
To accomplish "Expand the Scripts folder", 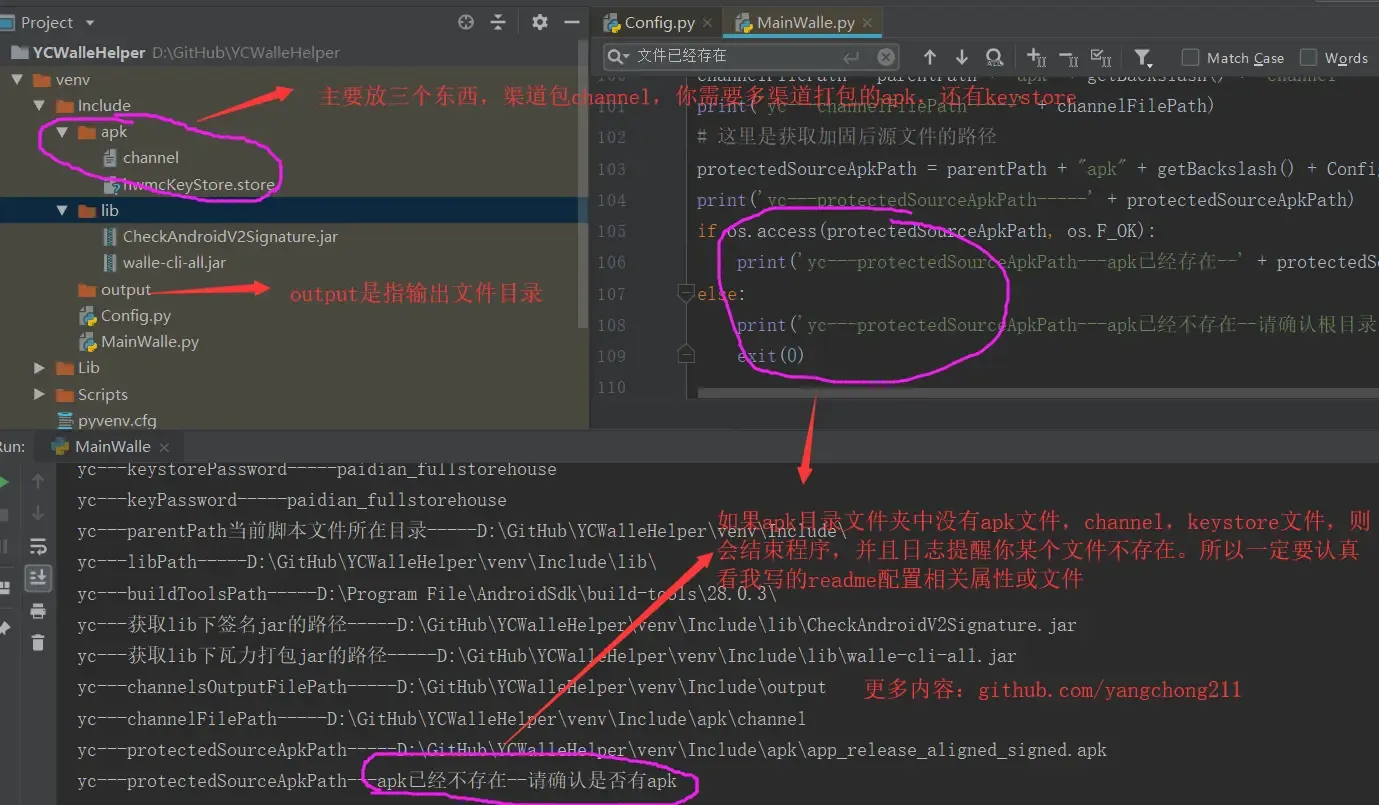I will pyautogui.click(x=39, y=394).
